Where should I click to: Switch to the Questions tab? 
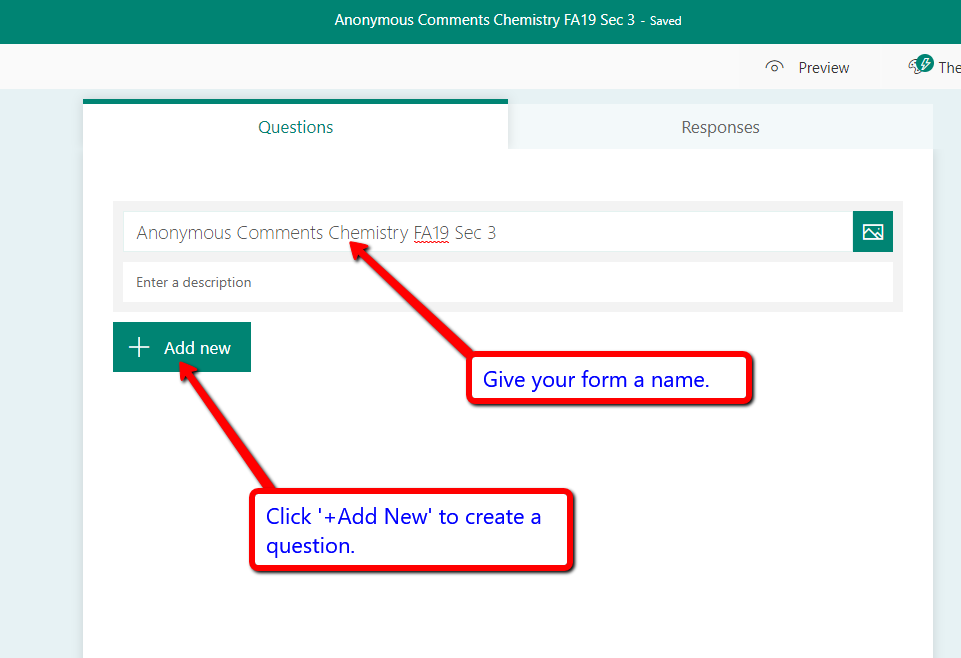coord(295,127)
